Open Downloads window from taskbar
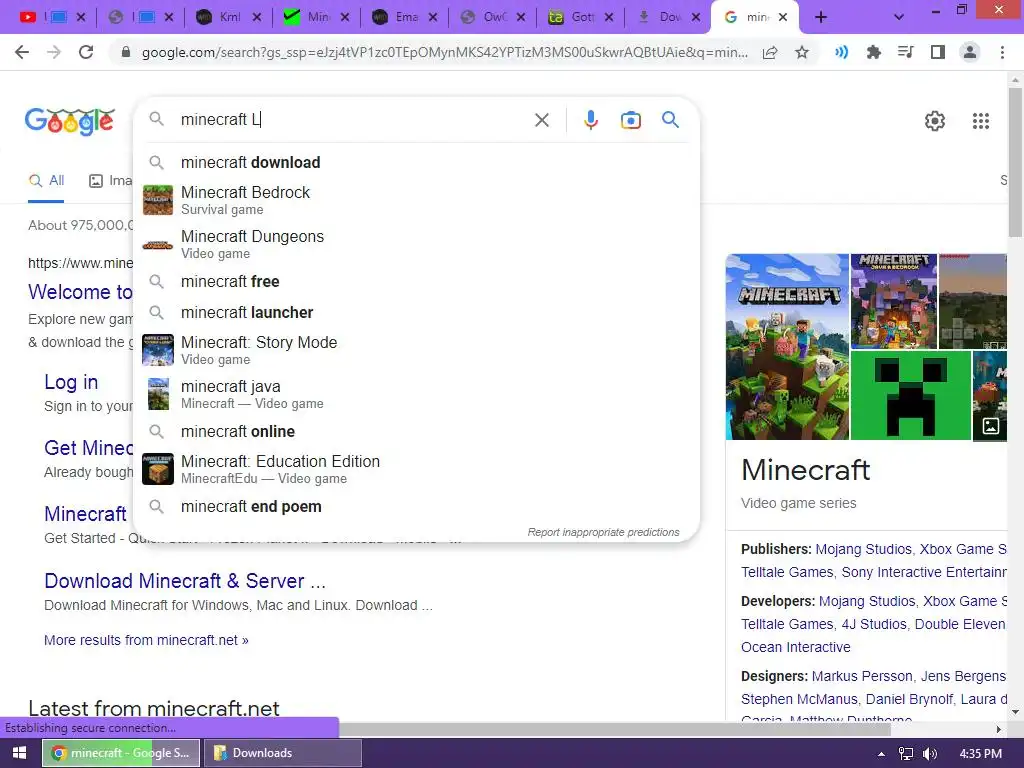Image resolution: width=1024 pixels, height=768 pixels. point(283,753)
